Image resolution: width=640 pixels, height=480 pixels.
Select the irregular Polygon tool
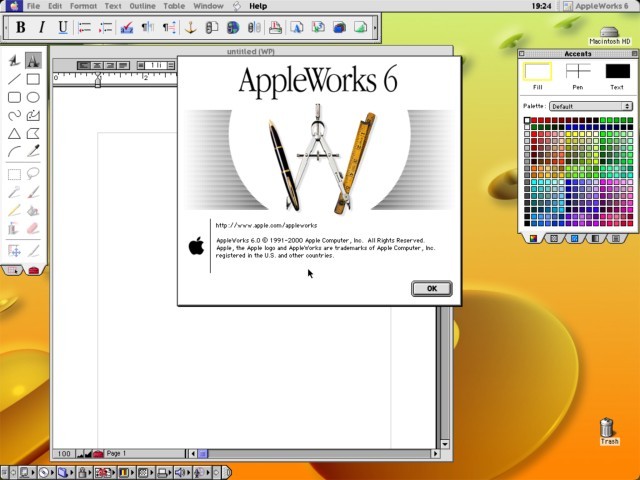pyautogui.click(x=33, y=133)
